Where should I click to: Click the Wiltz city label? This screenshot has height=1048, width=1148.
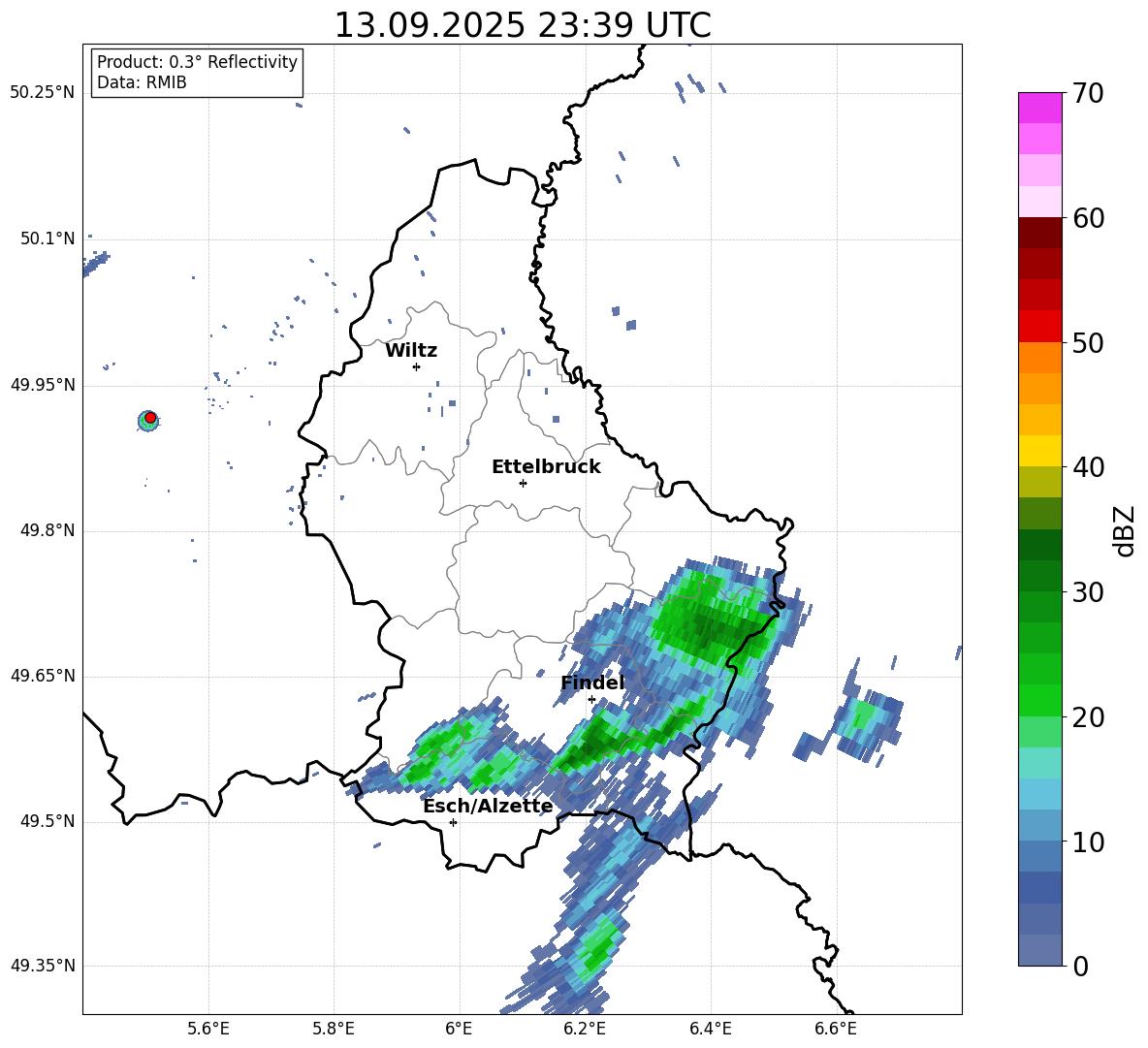[x=411, y=351]
